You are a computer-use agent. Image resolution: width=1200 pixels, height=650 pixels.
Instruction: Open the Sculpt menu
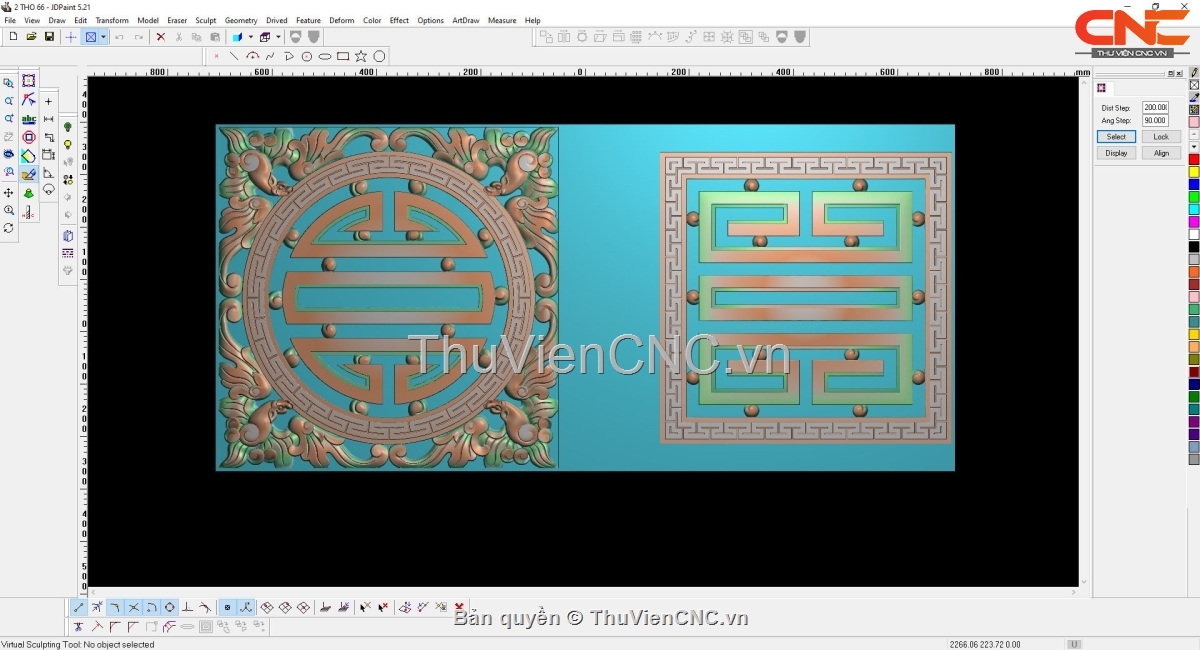[205, 20]
